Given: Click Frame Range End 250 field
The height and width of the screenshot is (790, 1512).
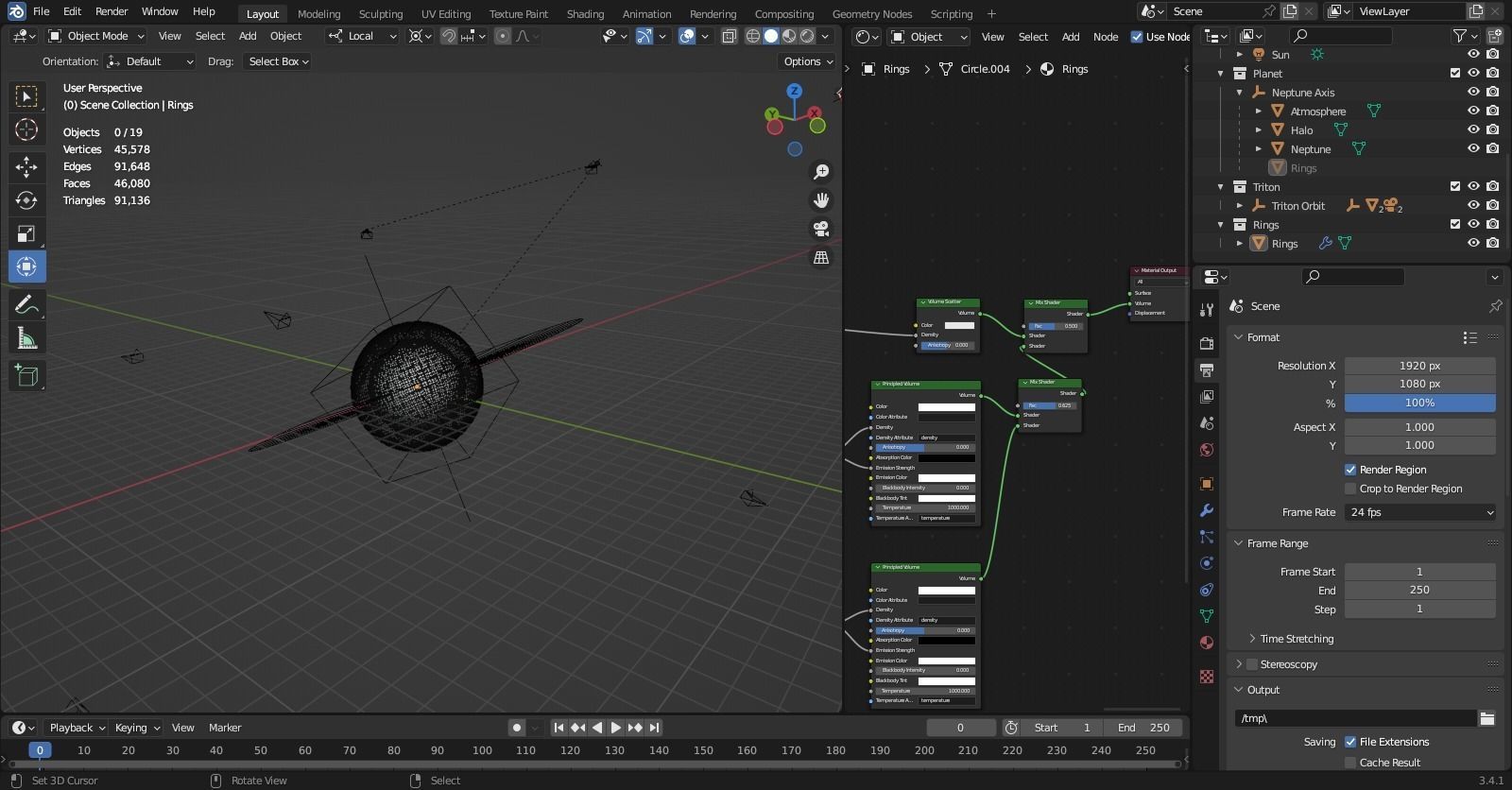Looking at the screenshot, I should (x=1420, y=590).
